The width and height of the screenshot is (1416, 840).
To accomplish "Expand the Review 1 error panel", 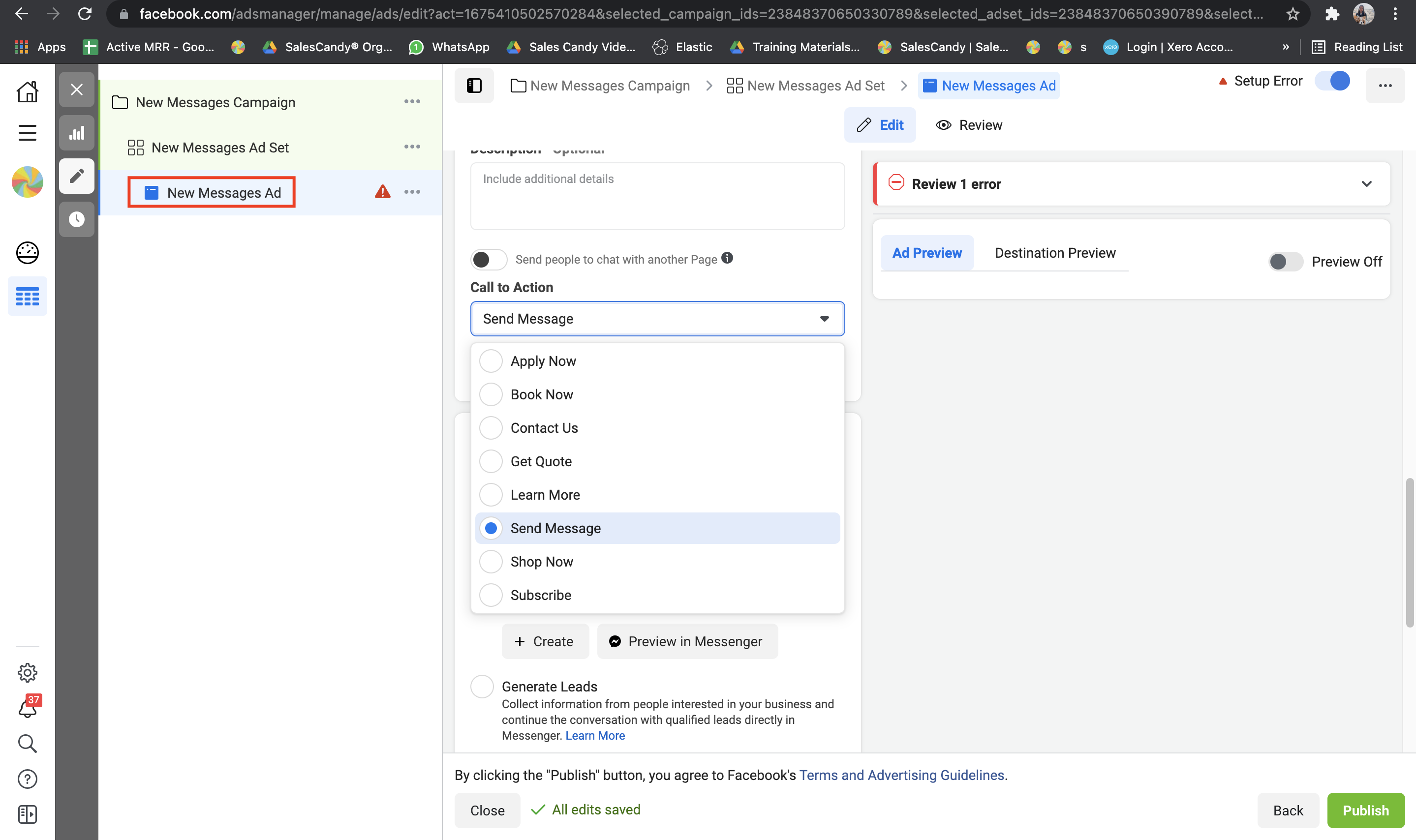I will tap(1366, 184).
